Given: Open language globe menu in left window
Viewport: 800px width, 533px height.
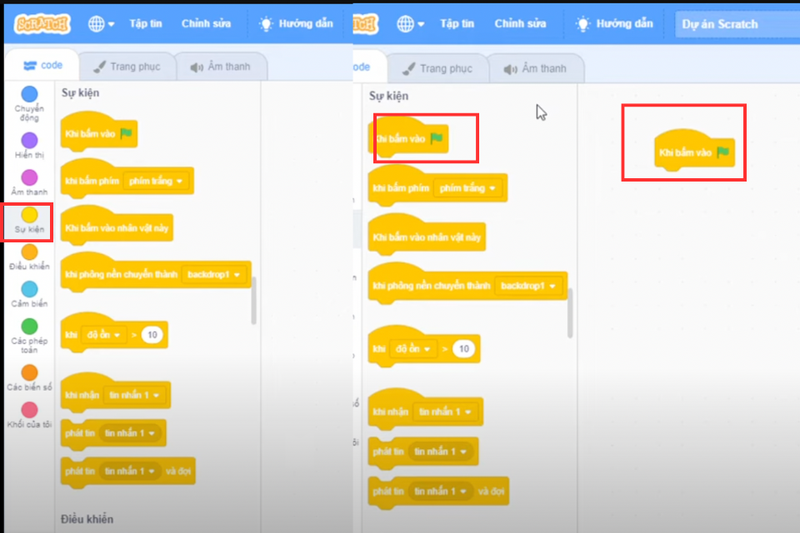Looking at the screenshot, I should [x=101, y=23].
